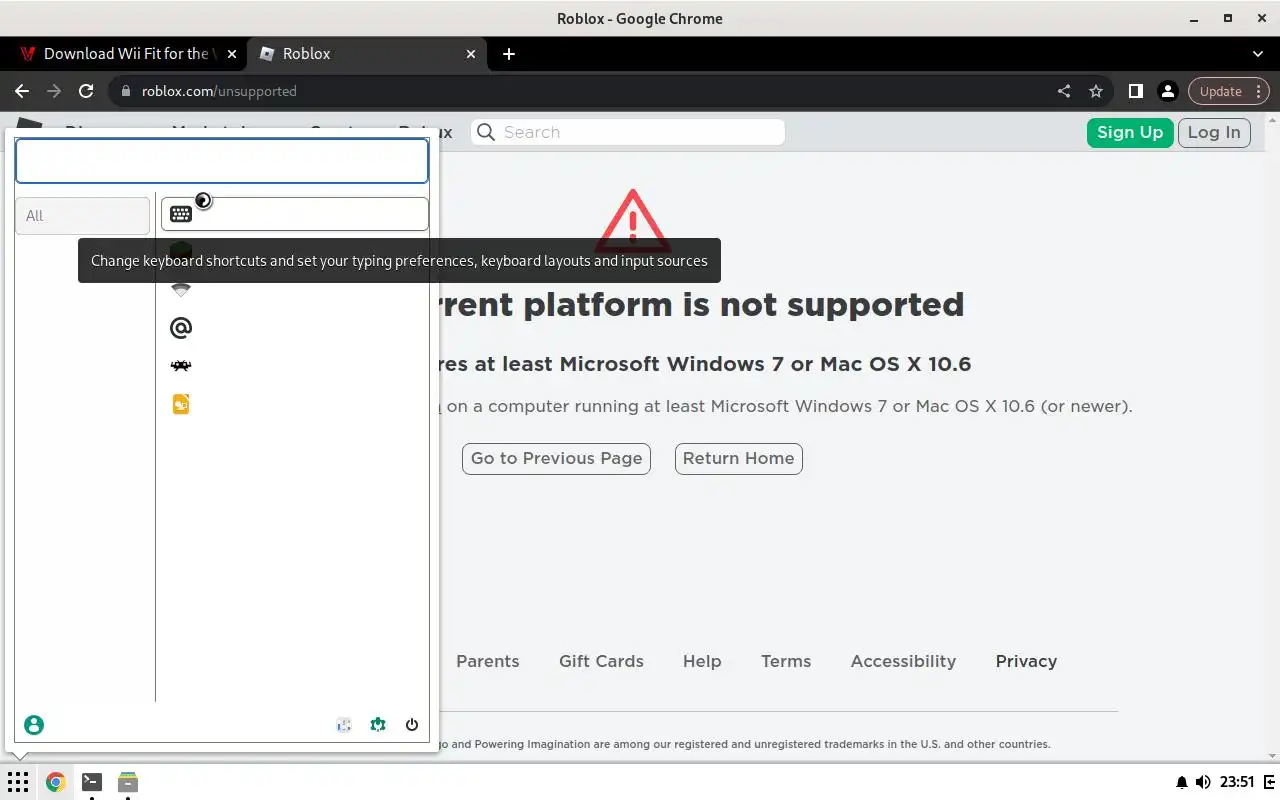Click Go to Previous Page button
Image resolution: width=1280 pixels, height=800 pixels.
[x=556, y=458]
